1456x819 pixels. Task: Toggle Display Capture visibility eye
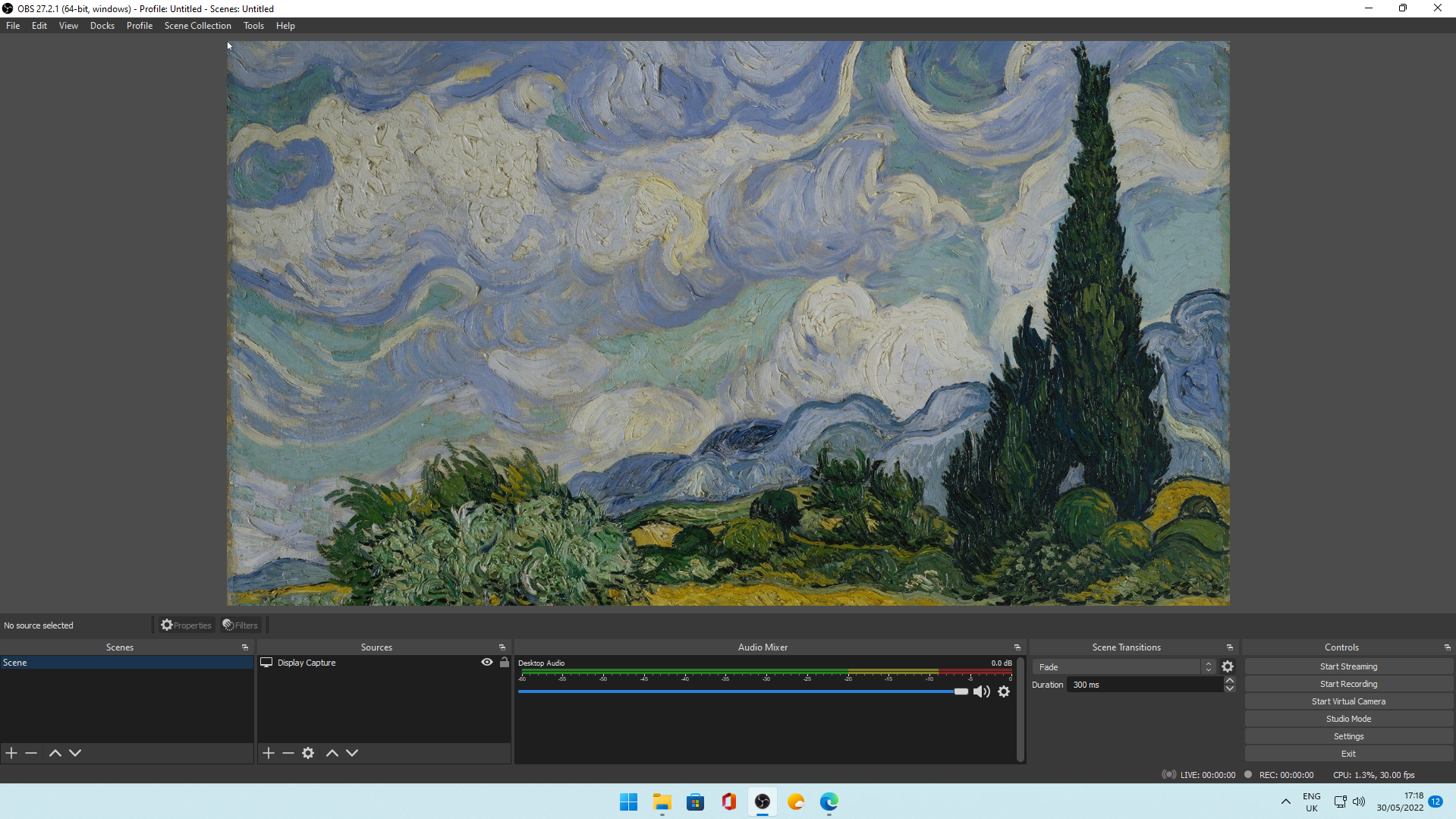tap(487, 662)
